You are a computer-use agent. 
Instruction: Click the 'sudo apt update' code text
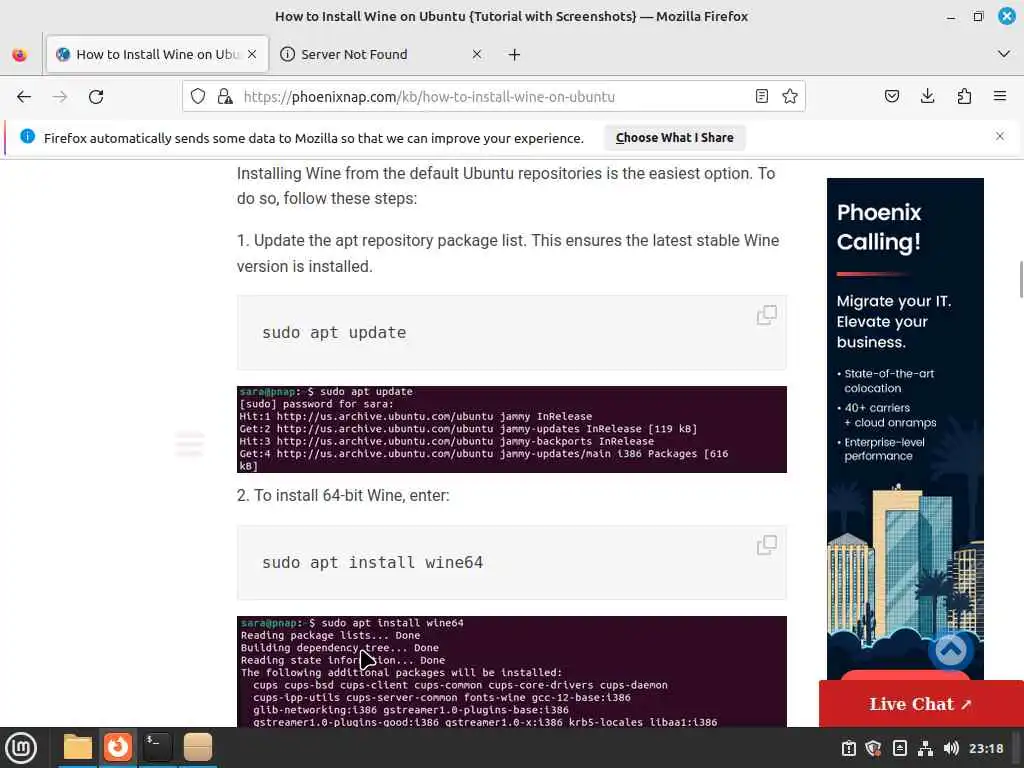(x=334, y=332)
